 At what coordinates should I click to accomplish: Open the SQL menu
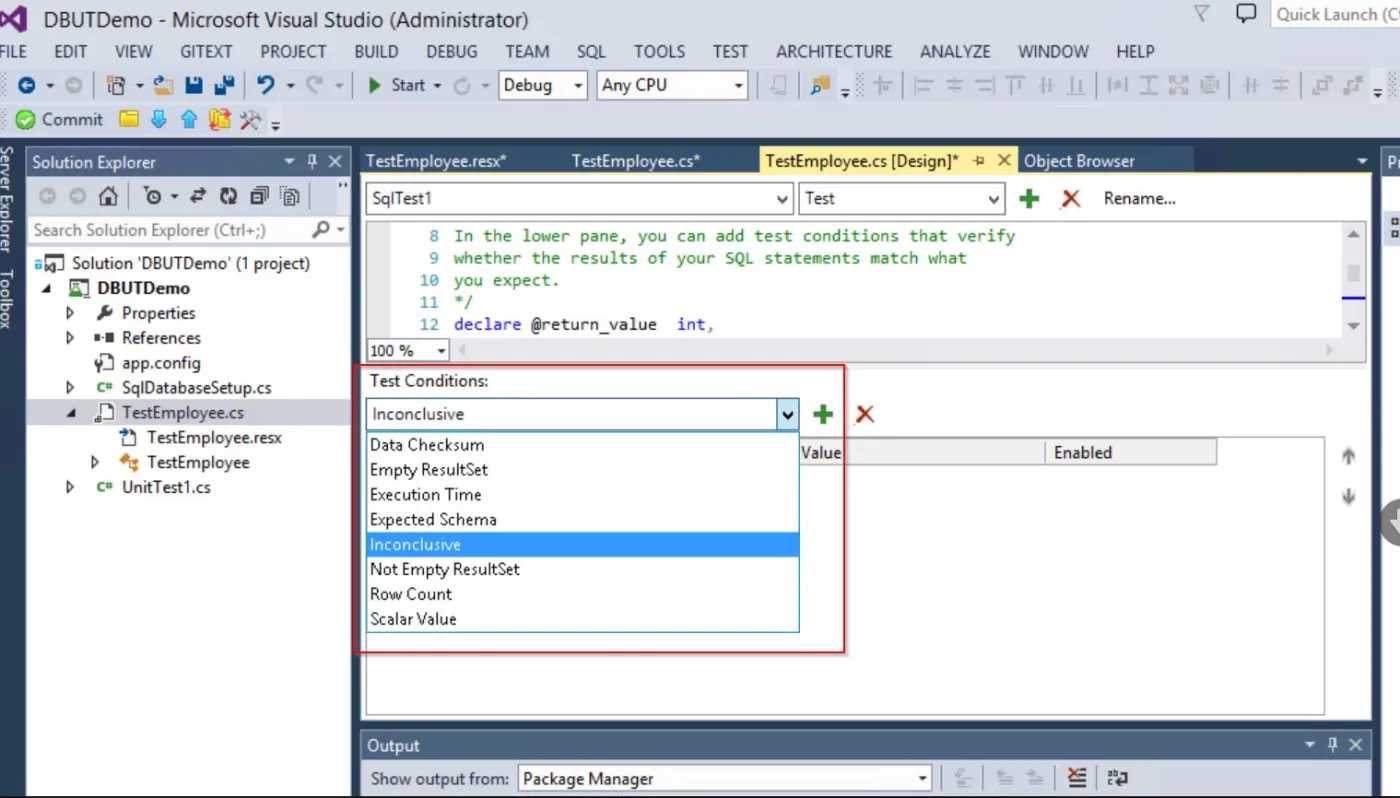pyautogui.click(x=591, y=51)
